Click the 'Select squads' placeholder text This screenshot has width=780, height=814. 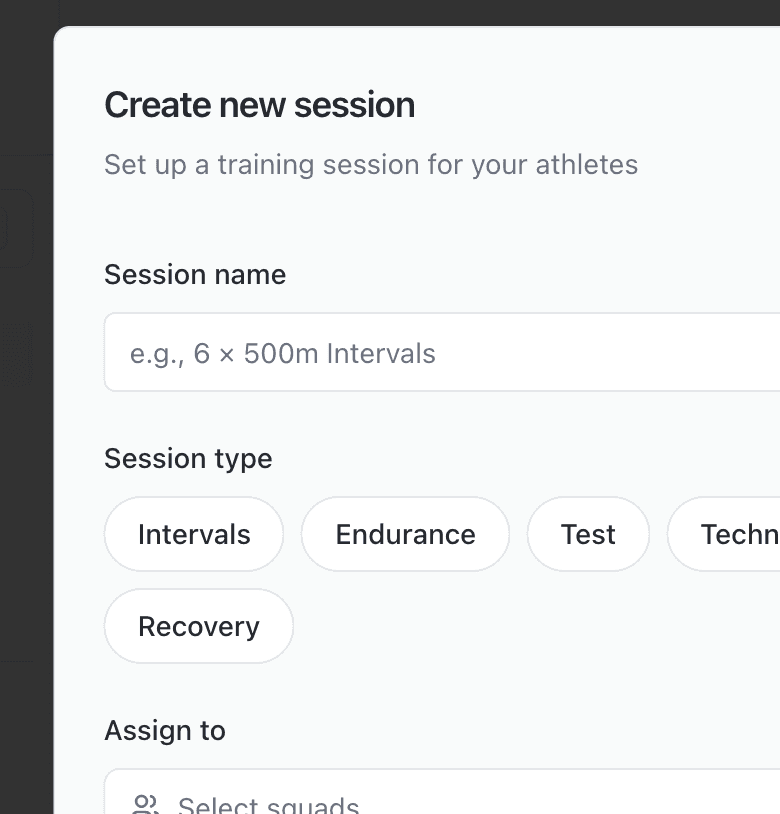point(268,806)
